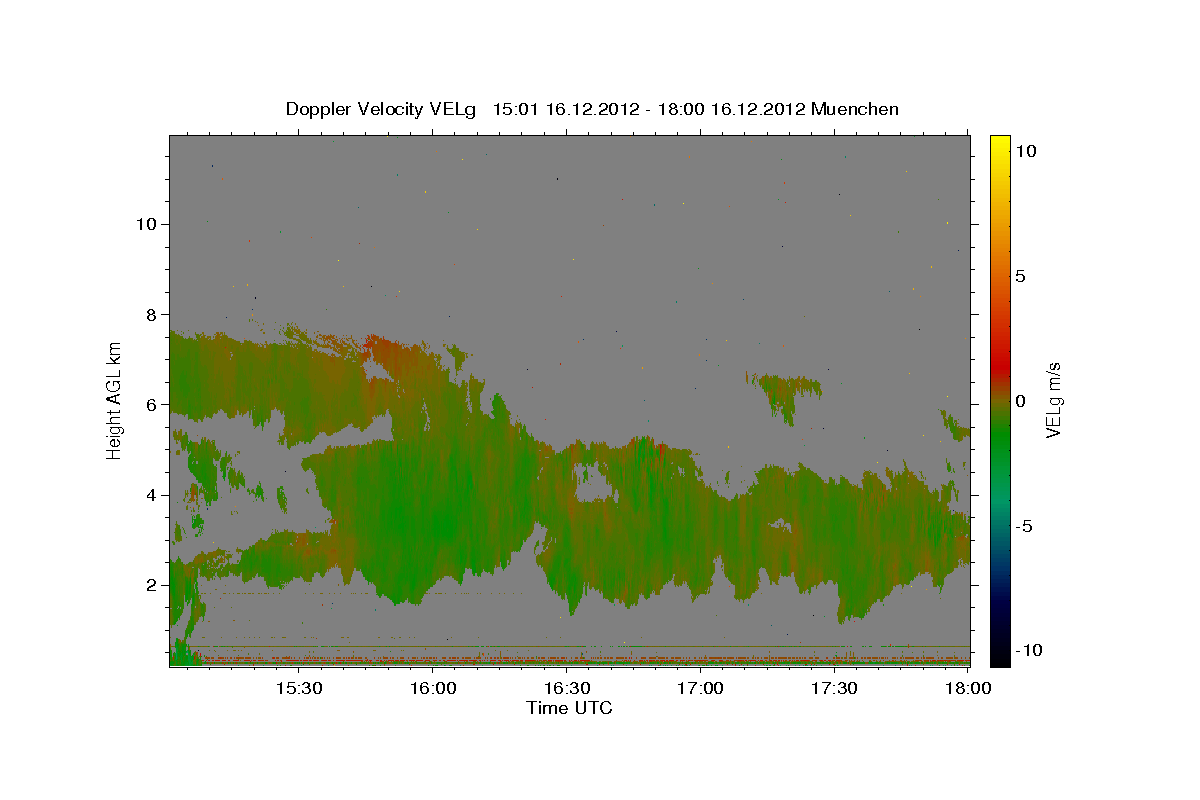The height and width of the screenshot is (800, 1200).
Task: Click the green section of the colorbar
Action: click(999, 440)
